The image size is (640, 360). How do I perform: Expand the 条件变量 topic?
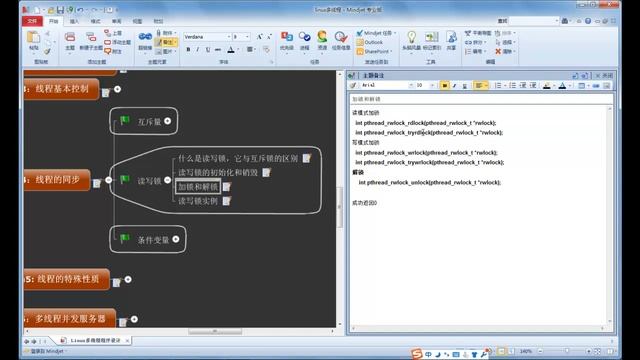(x=176, y=239)
